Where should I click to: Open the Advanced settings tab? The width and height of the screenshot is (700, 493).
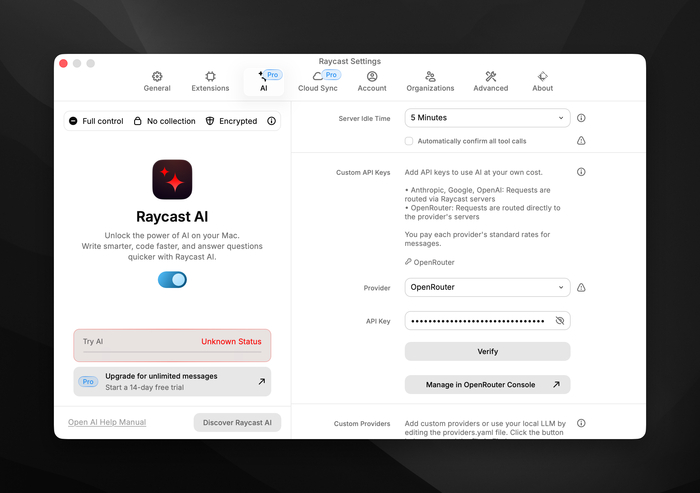[x=490, y=81]
